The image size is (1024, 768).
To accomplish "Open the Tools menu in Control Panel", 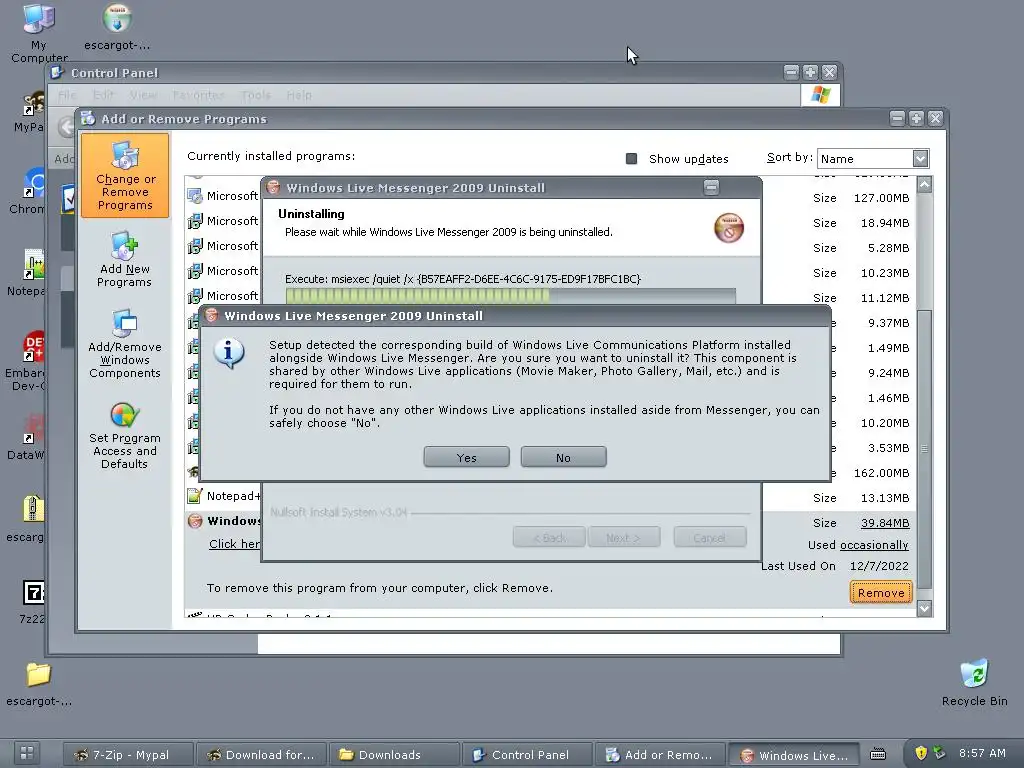I will [255, 95].
